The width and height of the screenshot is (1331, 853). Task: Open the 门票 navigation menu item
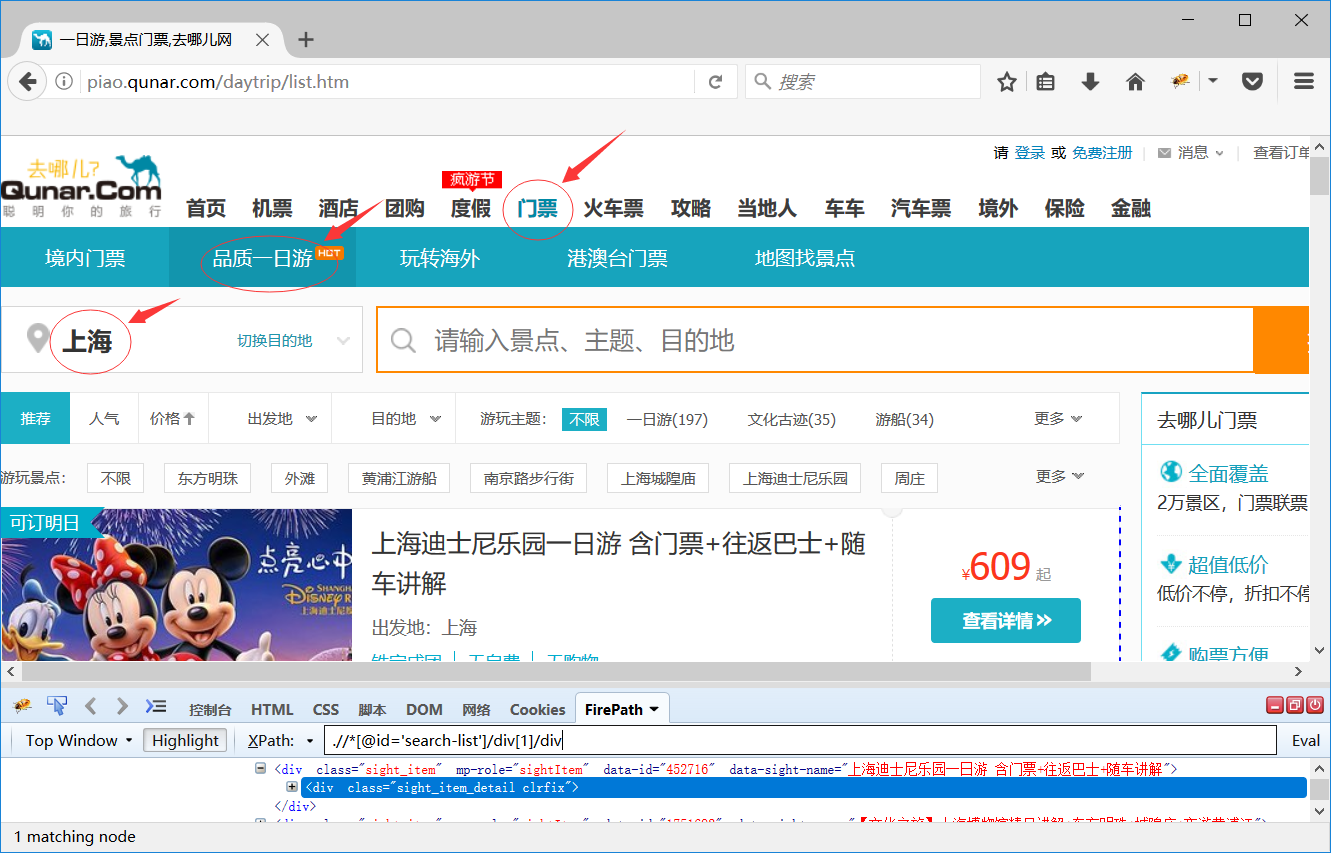pyautogui.click(x=538, y=208)
